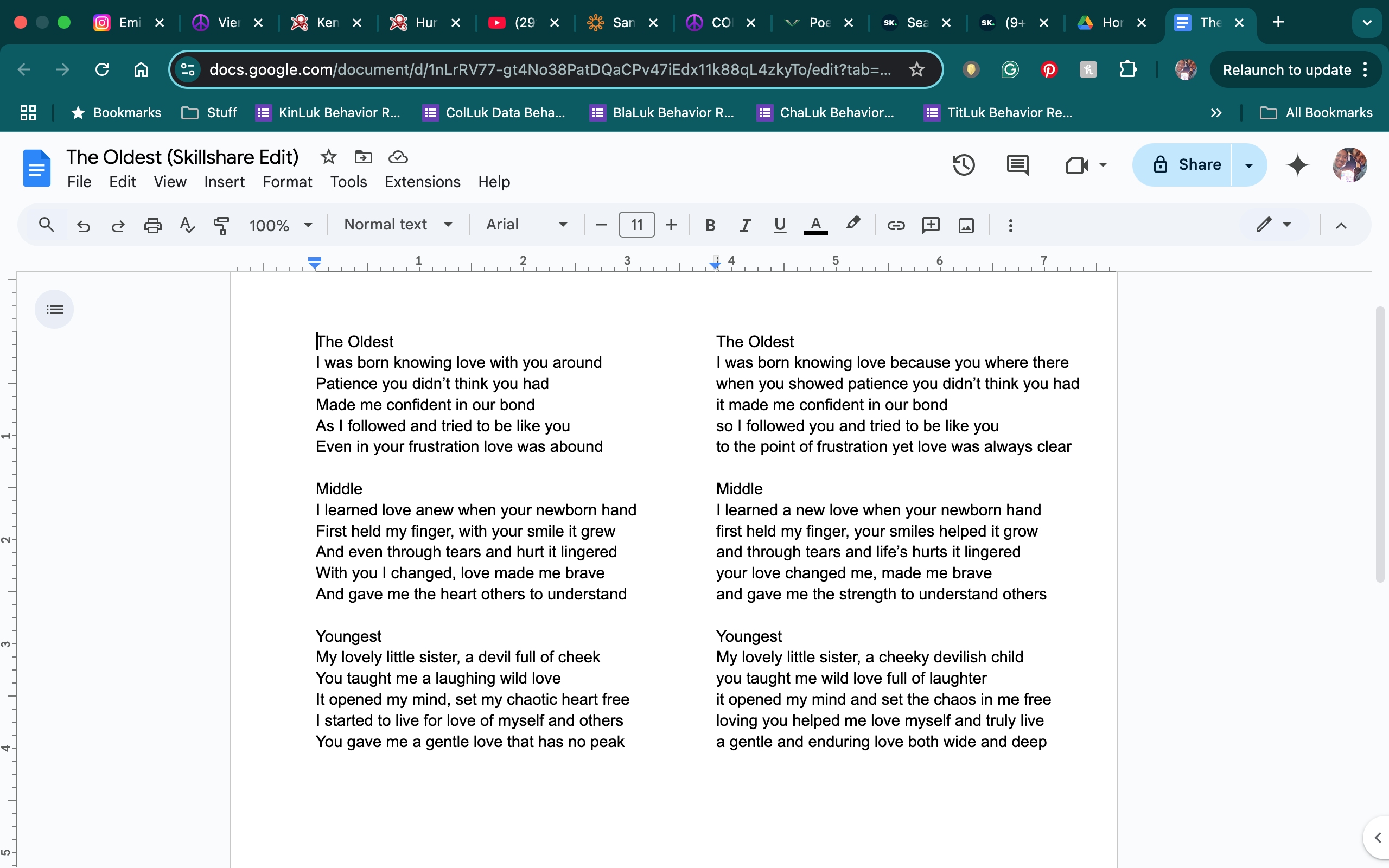The width and height of the screenshot is (1389, 868).
Task: Open KinLuk Behavior bookmark
Action: pos(328,113)
